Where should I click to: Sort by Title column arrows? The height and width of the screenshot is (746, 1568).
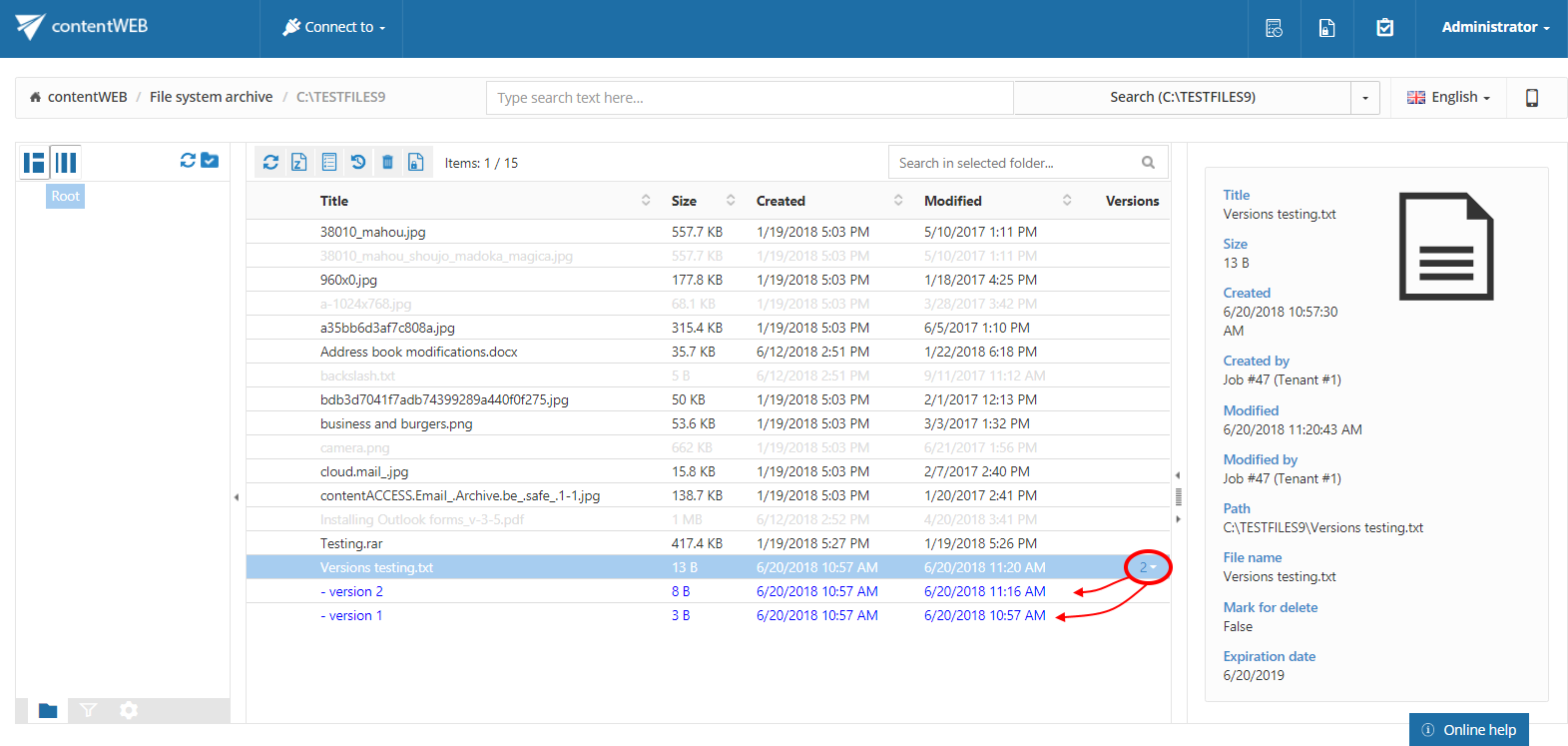[646, 200]
